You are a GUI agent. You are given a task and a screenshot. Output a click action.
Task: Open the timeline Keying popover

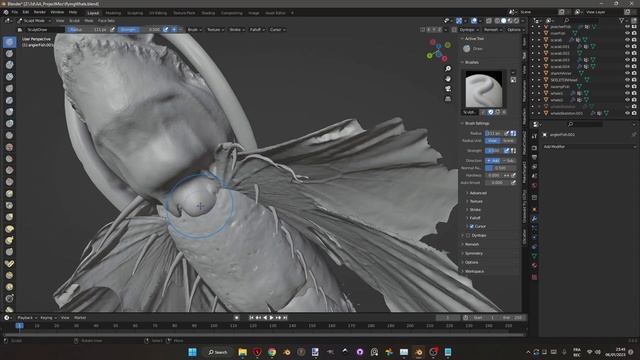[x=48, y=318]
